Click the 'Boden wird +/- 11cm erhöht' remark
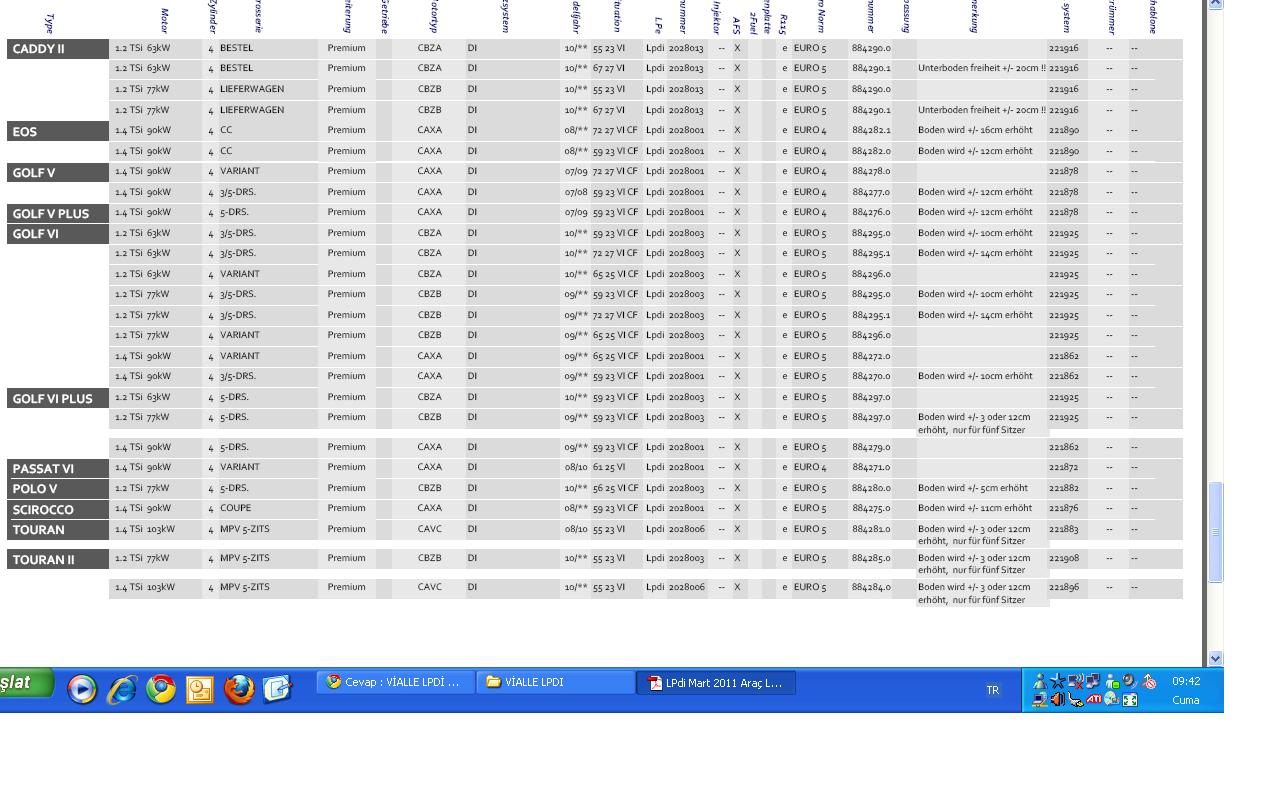The width and height of the screenshot is (1280, 800). click(x=975, y=508)
